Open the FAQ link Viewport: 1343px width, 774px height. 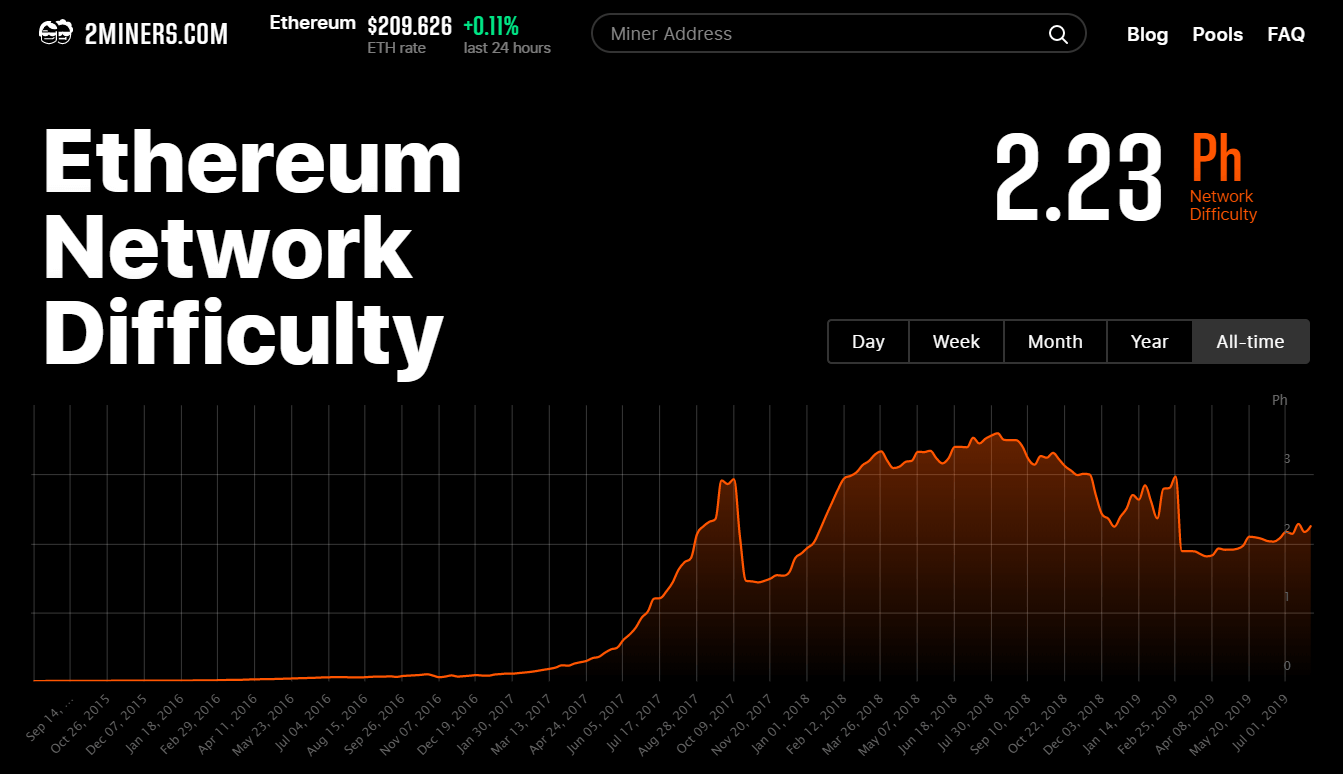point(1286,34)
